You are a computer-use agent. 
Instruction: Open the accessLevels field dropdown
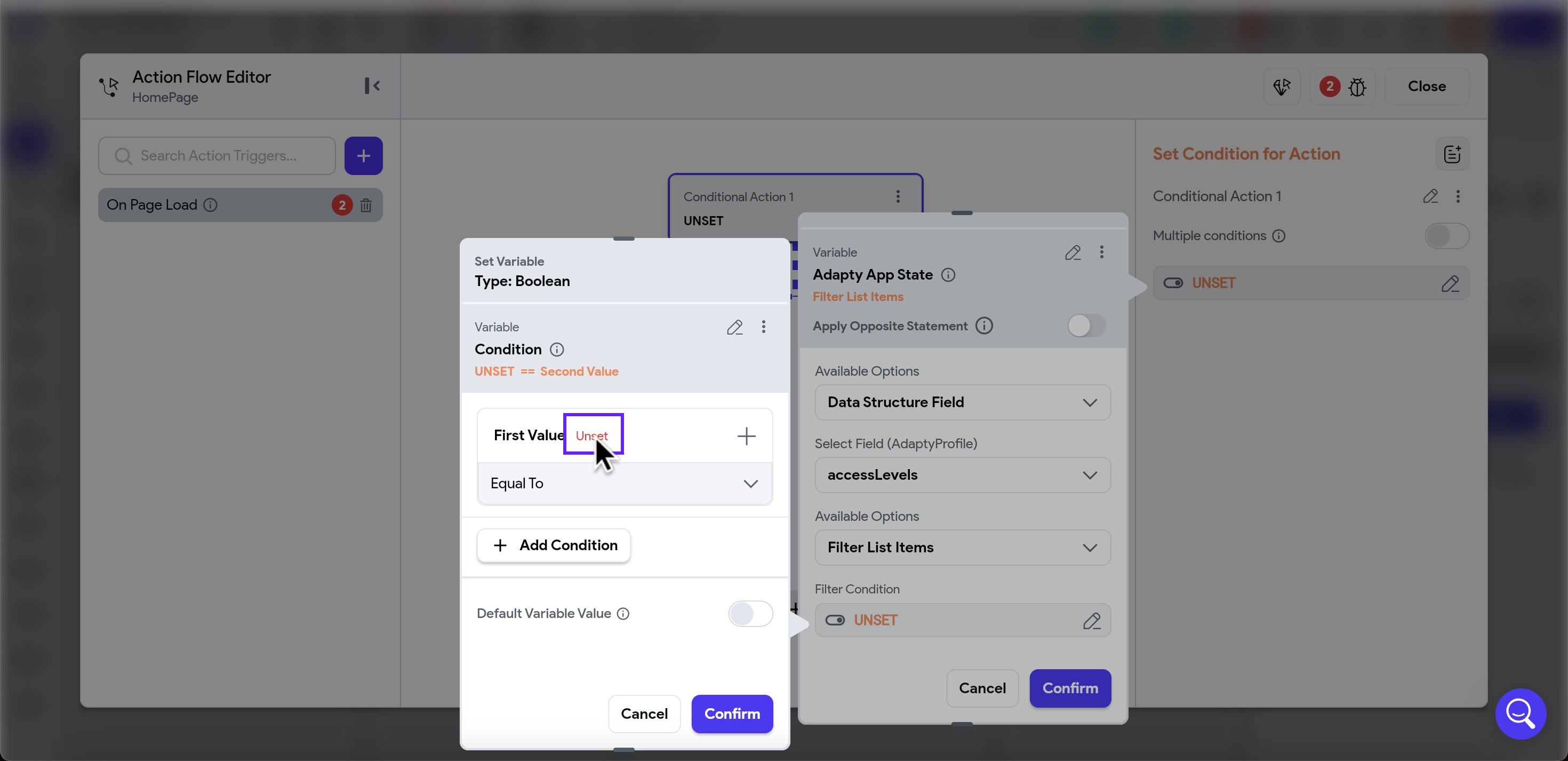tap(962, 474)
